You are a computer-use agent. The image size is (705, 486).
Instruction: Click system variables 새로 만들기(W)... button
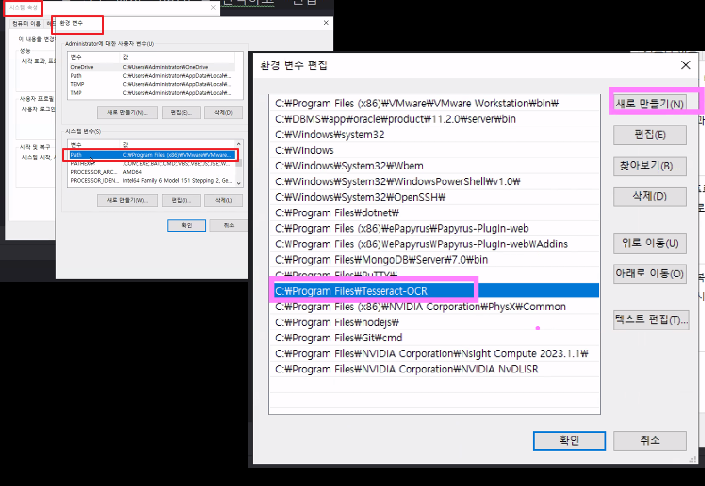tap(127, 200)
